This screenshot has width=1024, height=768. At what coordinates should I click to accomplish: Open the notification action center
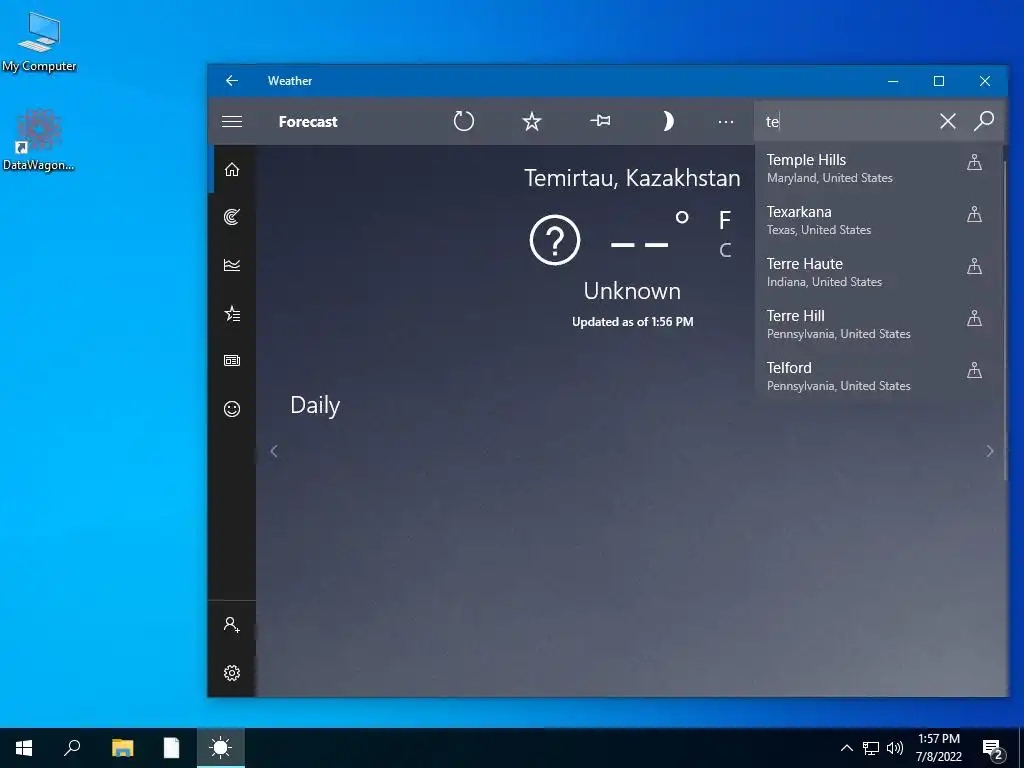tap(993, 749)
